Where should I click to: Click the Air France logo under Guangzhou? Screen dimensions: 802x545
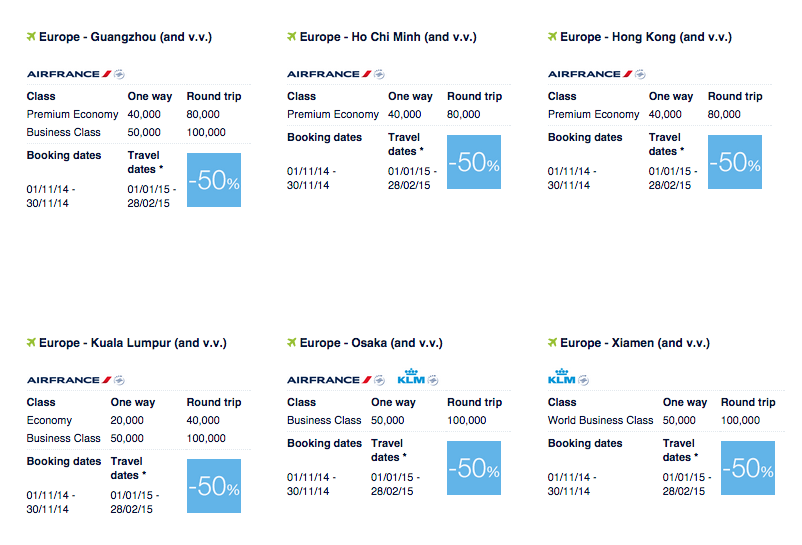(69, 74)
